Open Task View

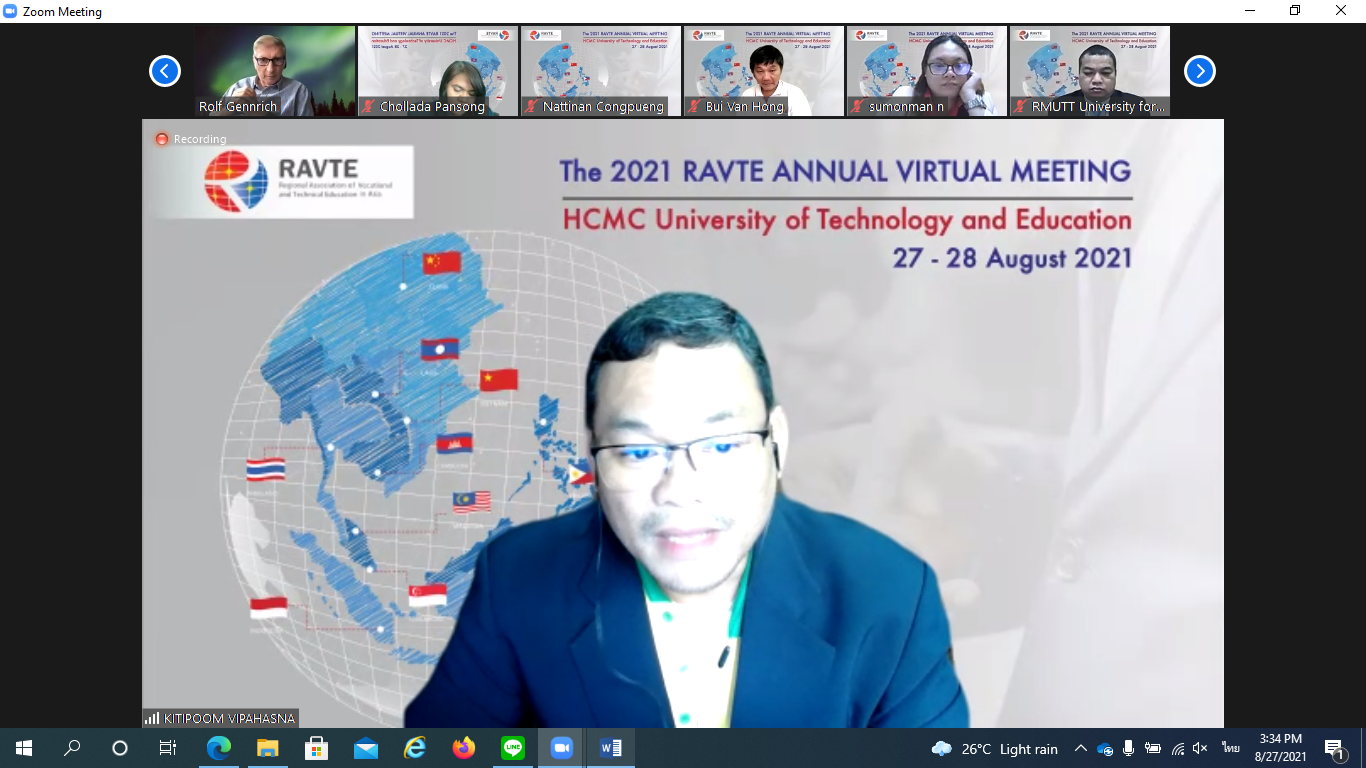pos(168,748)
